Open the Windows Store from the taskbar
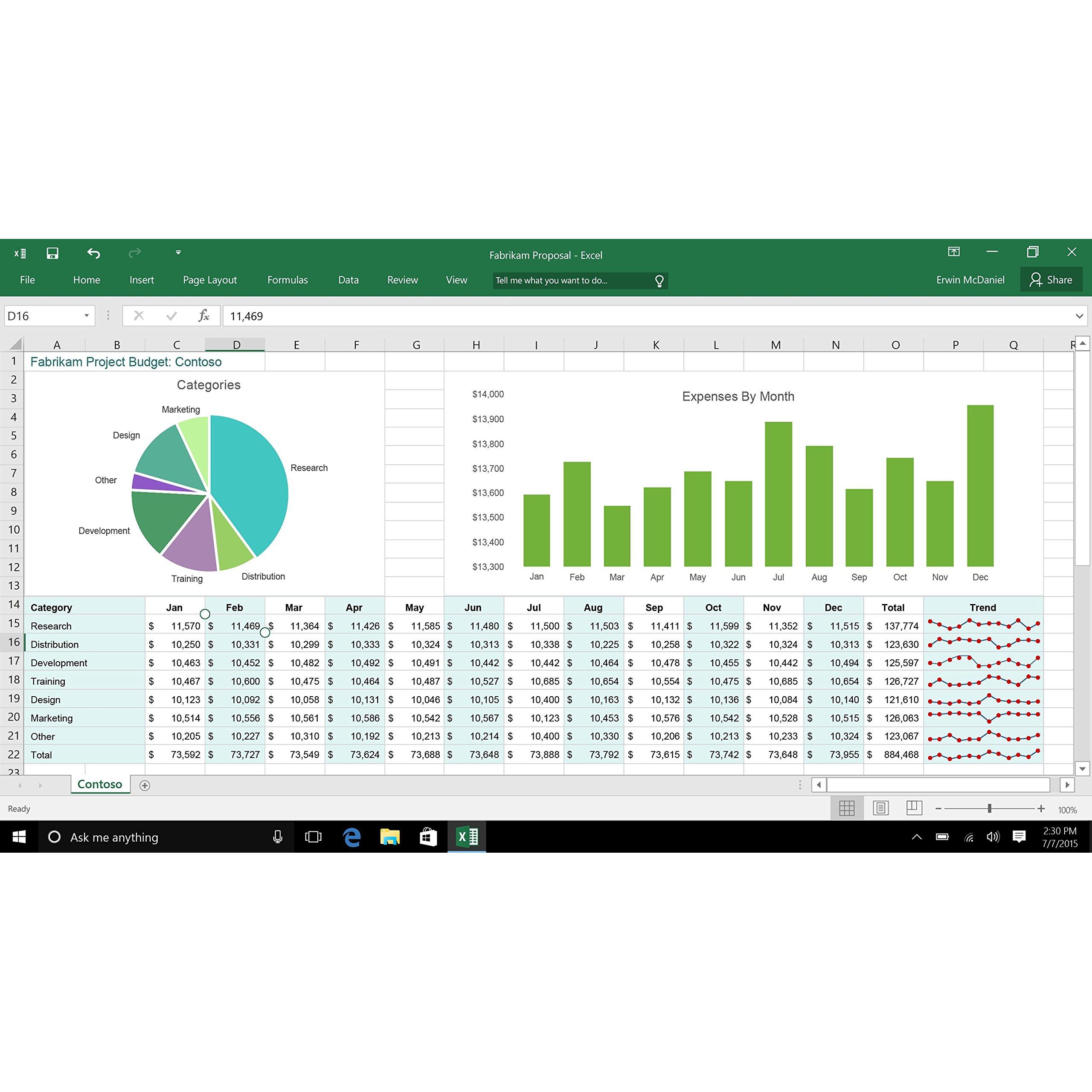The width and height of the screenshot is (1092, 1092). (428, 837)
